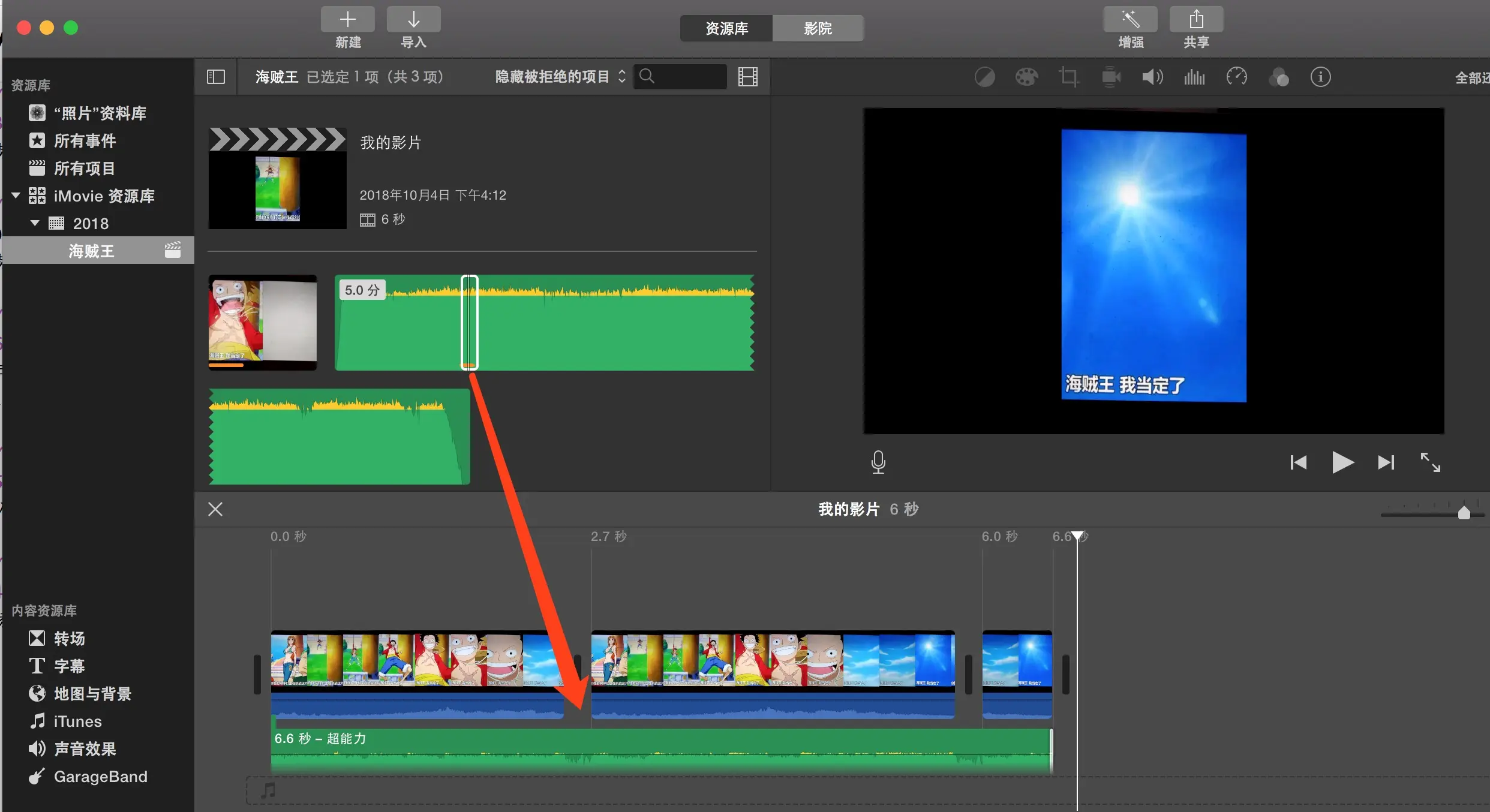Open the clip filter and audio effects tool
This screenshot has width=1490, height=812.
pos(1279,77)
